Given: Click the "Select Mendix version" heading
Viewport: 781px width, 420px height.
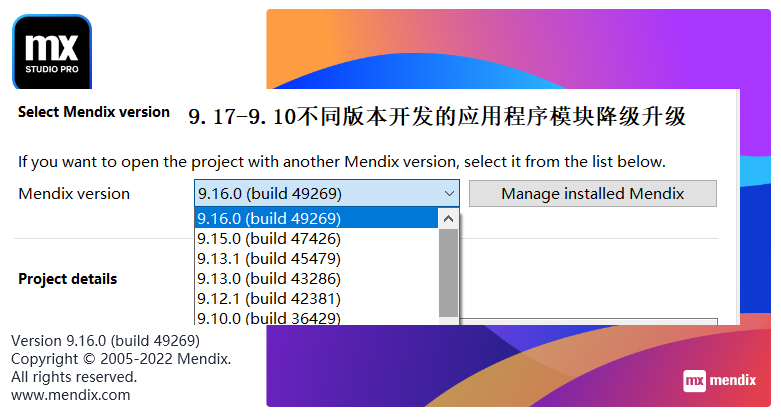Looking at the screenshot, I should point(94,112).
